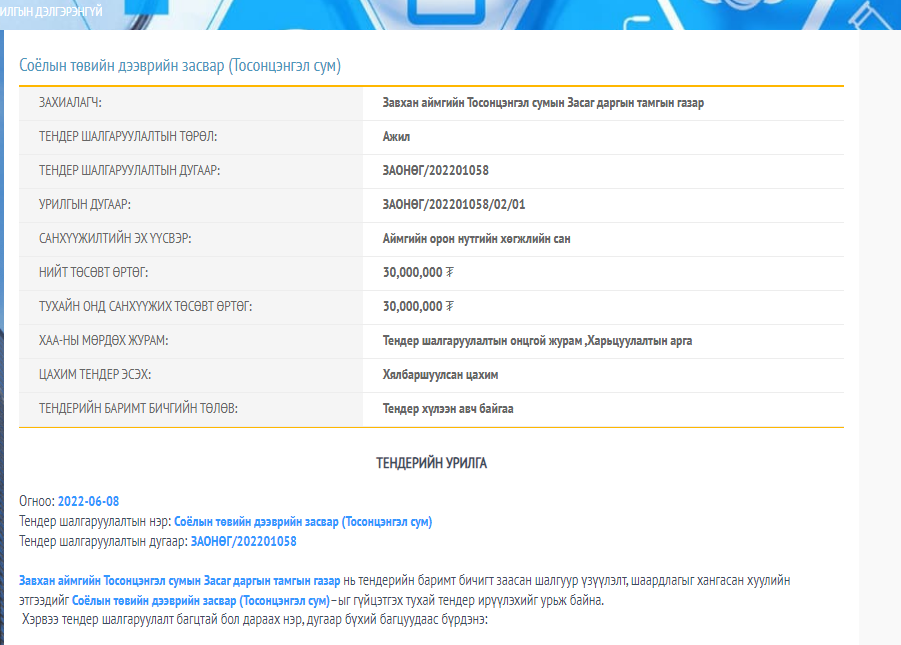This screenshot has width=901, height=645.
Task: Click the 'Хялбаршуулсан цахим' e-tender value
Action: (x=440, y=375)
